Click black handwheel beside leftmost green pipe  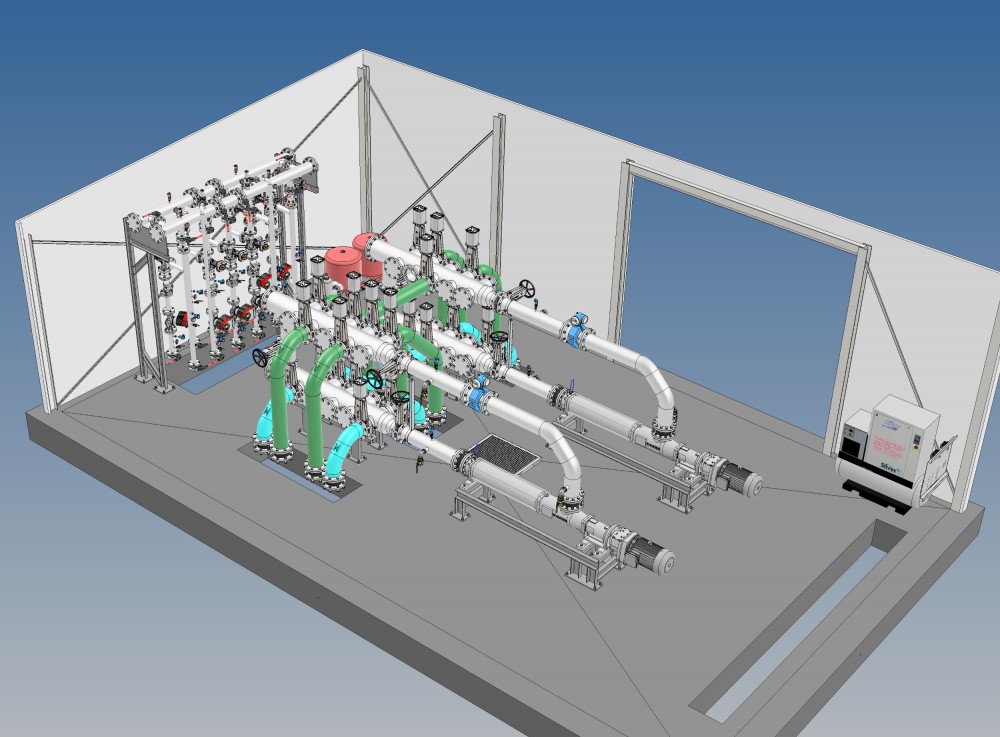point(262,357)
